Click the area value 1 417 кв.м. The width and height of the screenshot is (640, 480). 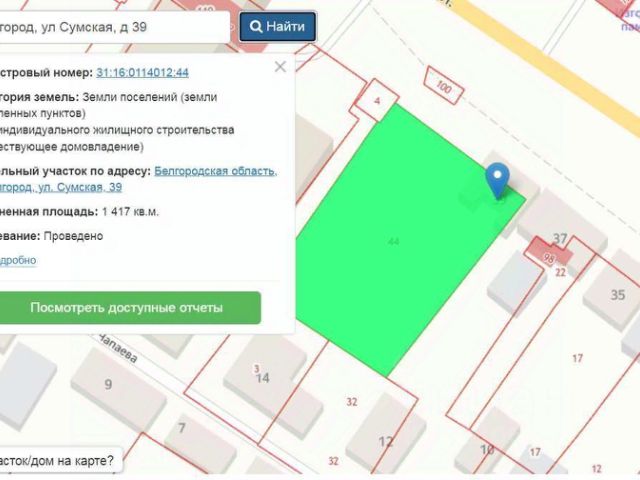point(130,212)
